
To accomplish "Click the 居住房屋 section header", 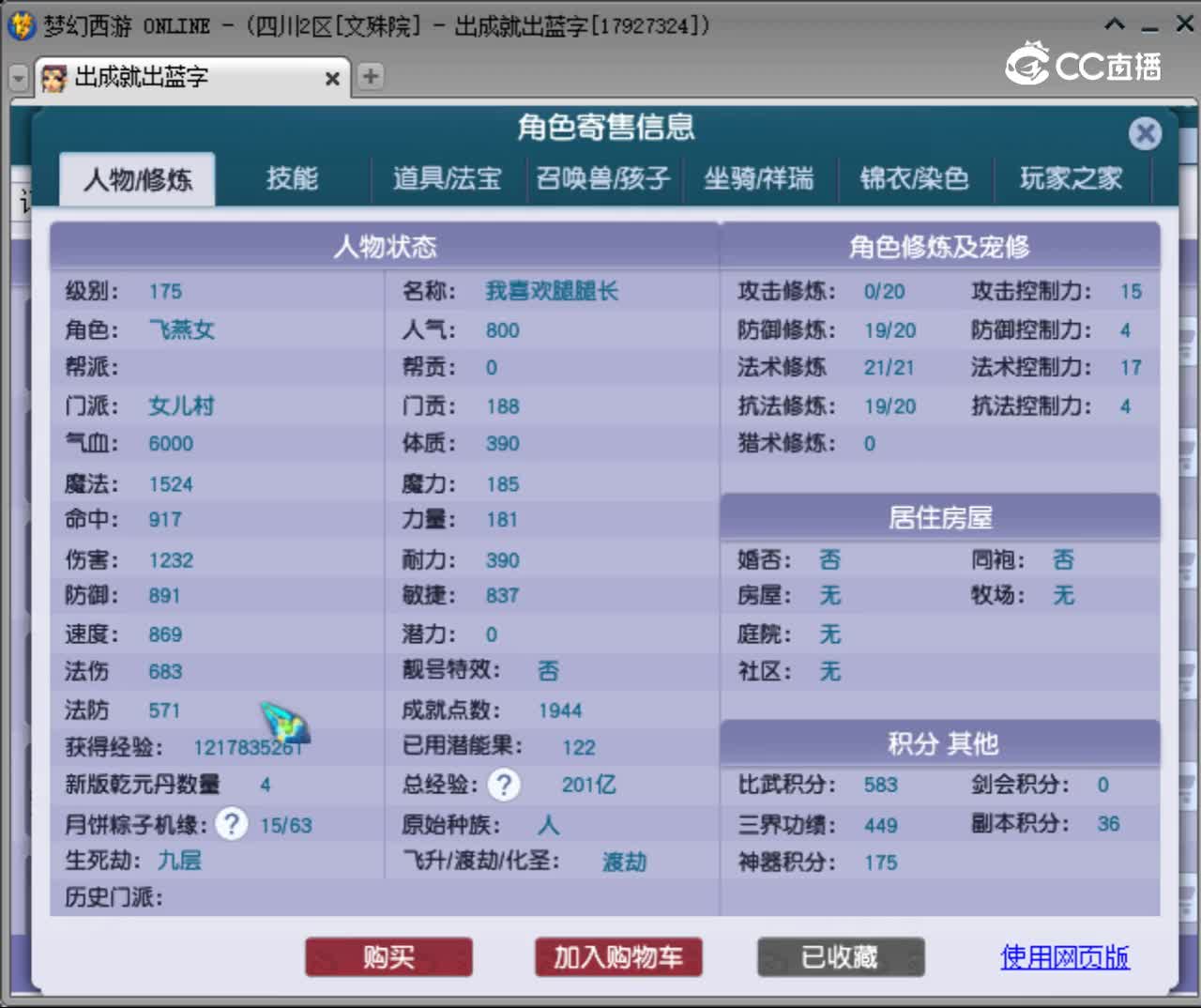I will point(939,517).
